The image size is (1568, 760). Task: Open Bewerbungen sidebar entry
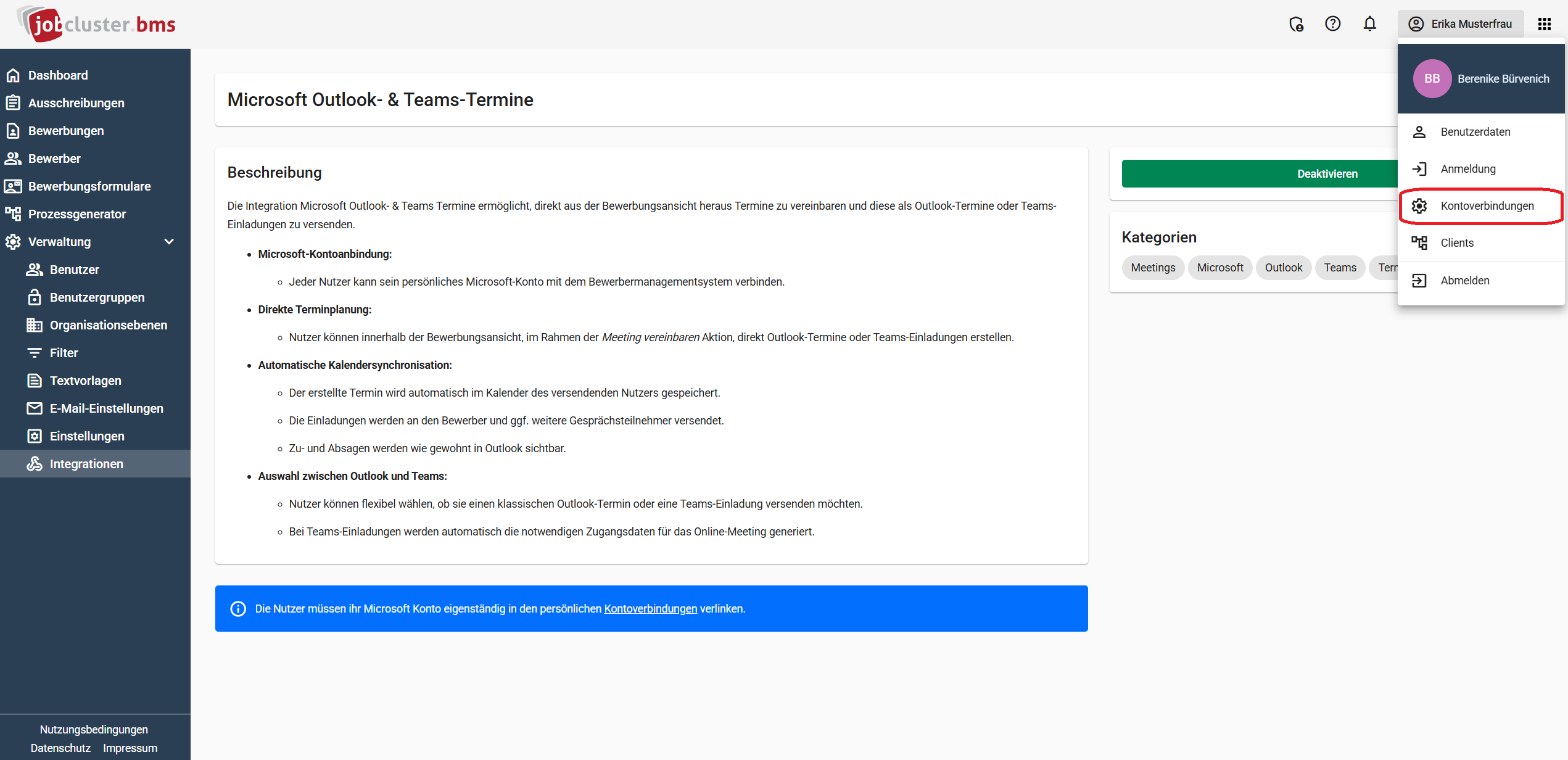[x=95, y=131]
